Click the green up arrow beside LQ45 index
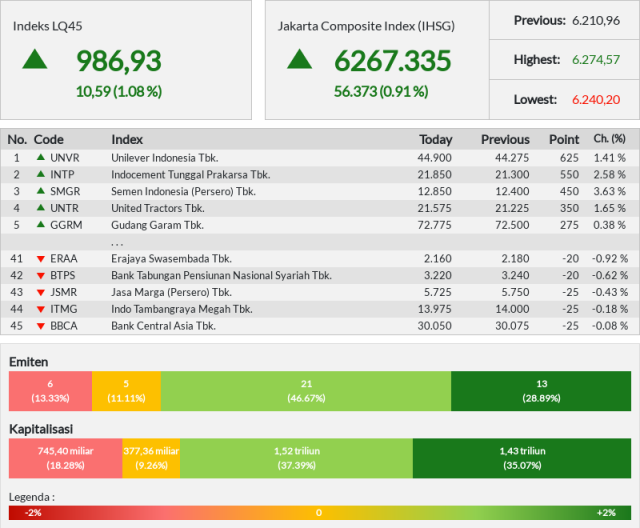 (35, 59)
